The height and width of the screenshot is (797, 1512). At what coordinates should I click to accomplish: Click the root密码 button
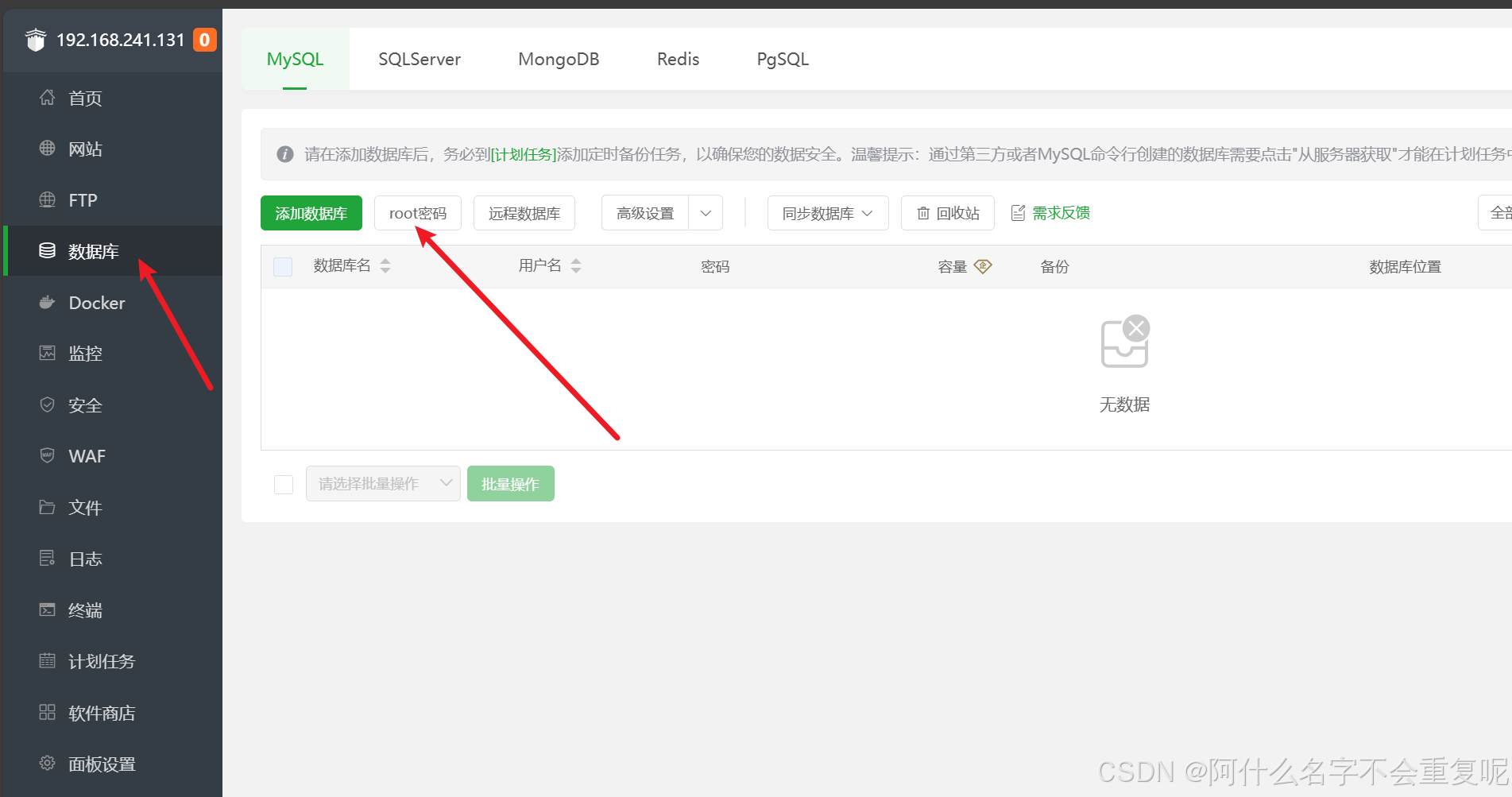(x=418, y=213)
